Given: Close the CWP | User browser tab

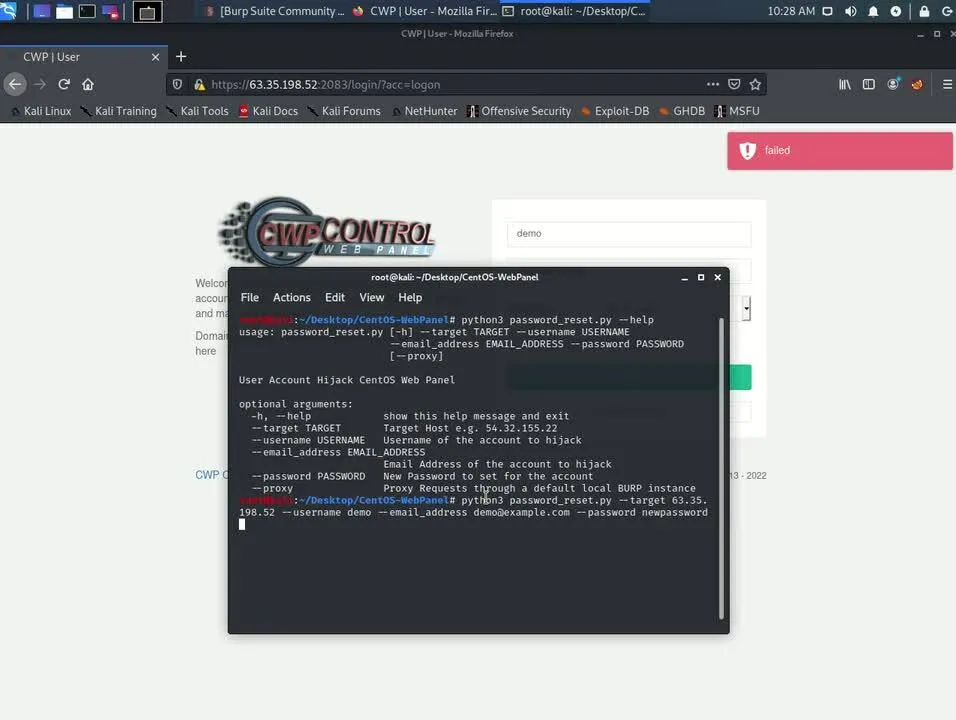Looking at the screenshot, I should point(155,57).
